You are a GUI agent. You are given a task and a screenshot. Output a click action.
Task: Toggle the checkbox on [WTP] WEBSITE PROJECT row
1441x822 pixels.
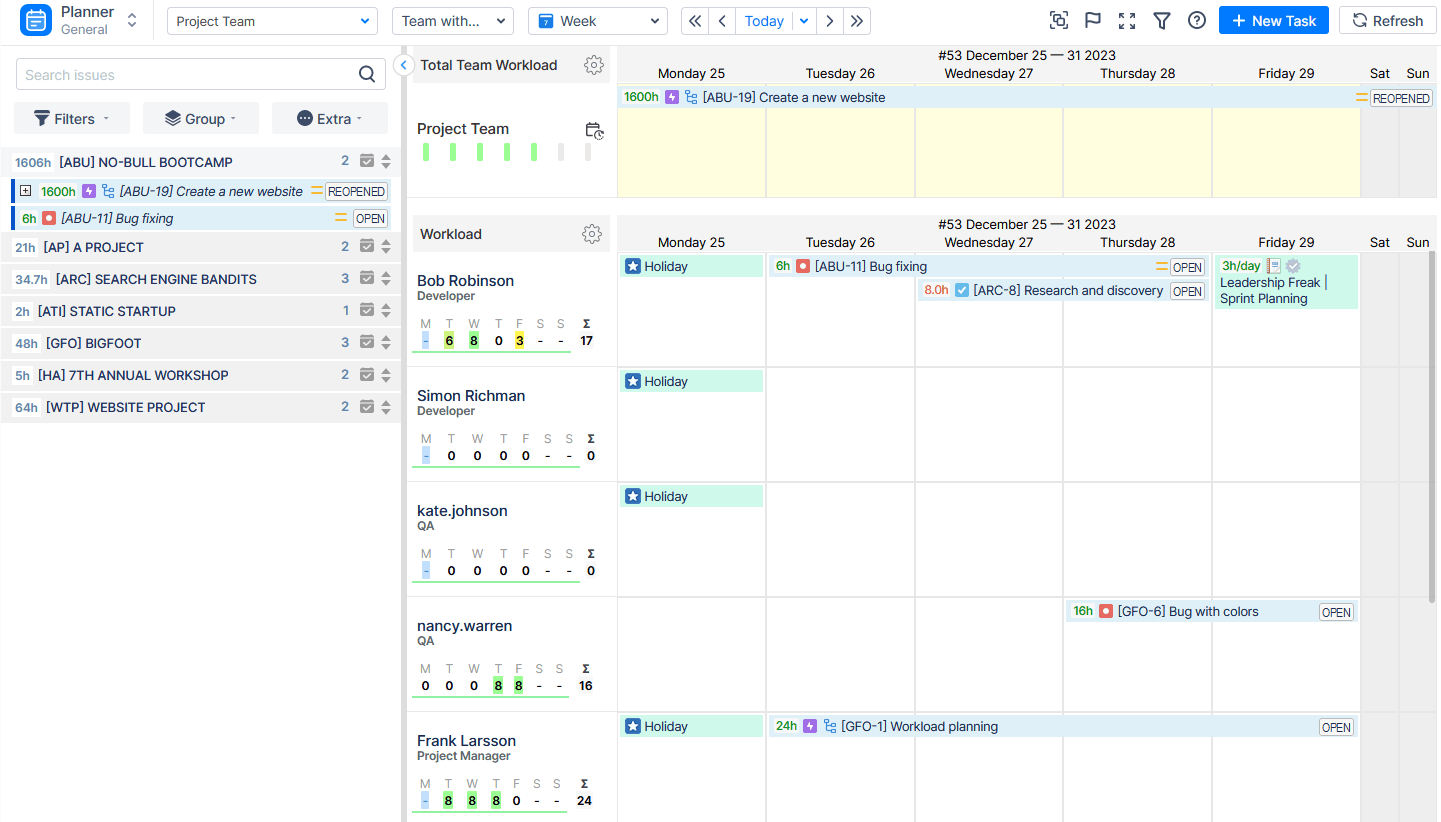pos(364,407)
